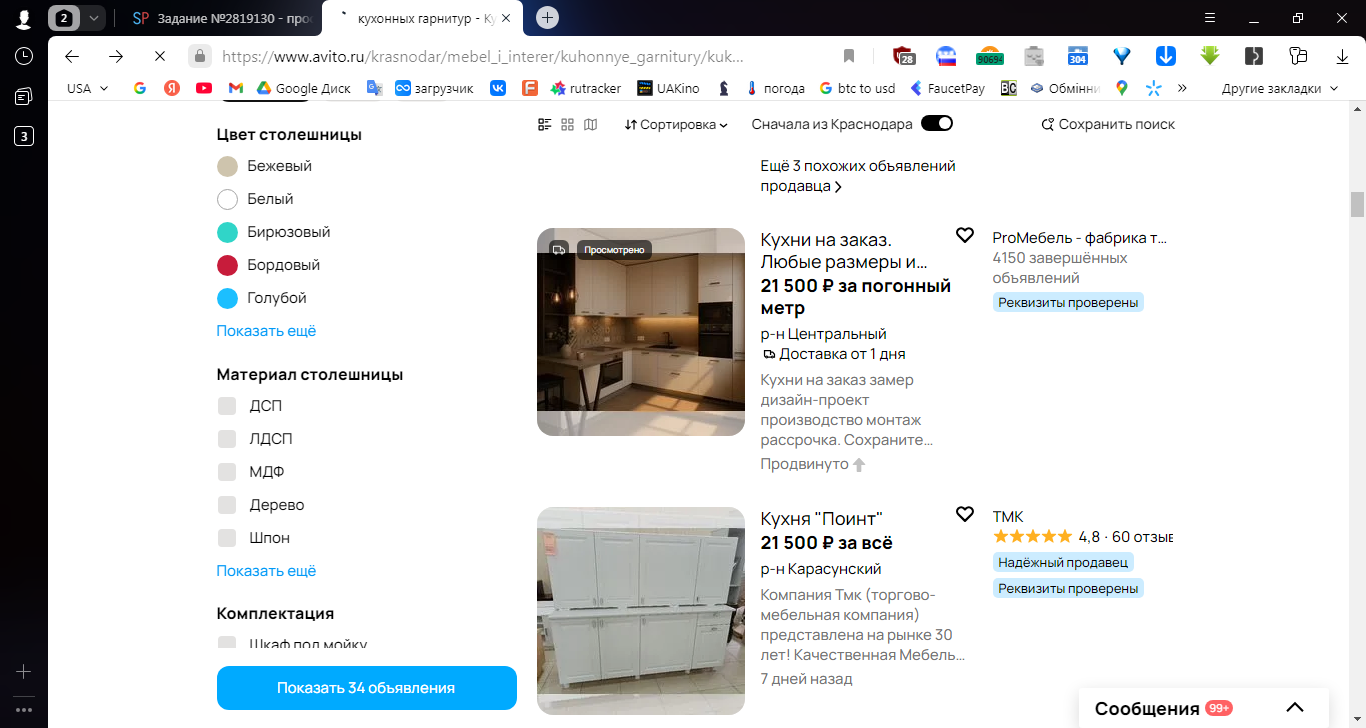
Task: Open the Сортировка sort dropdown
Action: [x=677, y=125]
